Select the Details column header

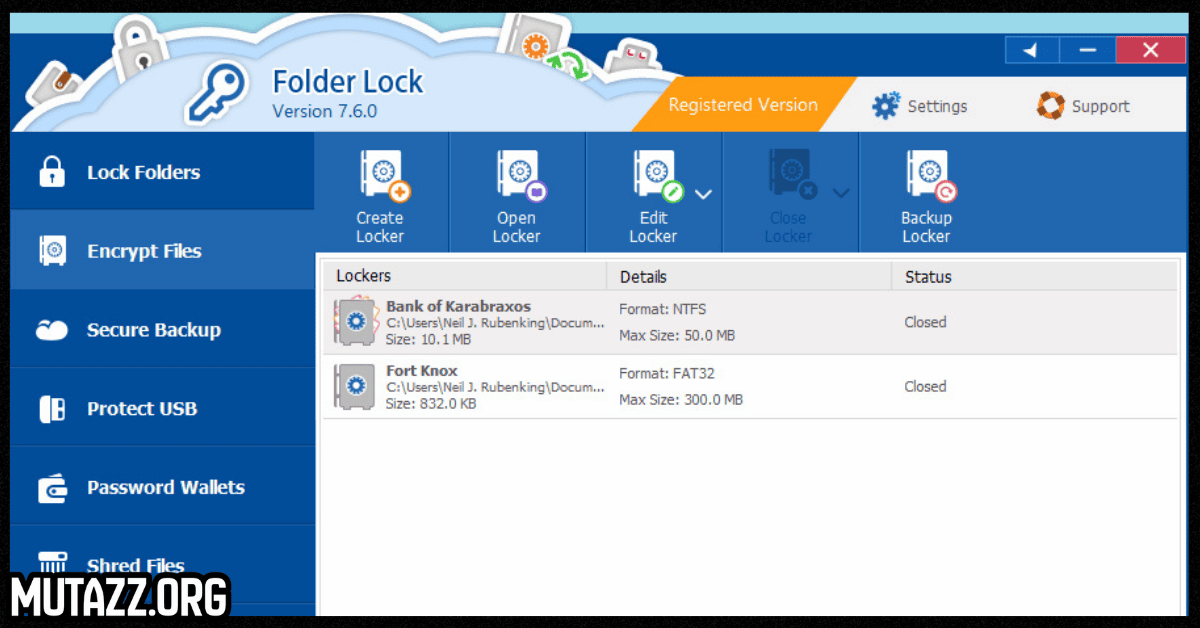643,276
